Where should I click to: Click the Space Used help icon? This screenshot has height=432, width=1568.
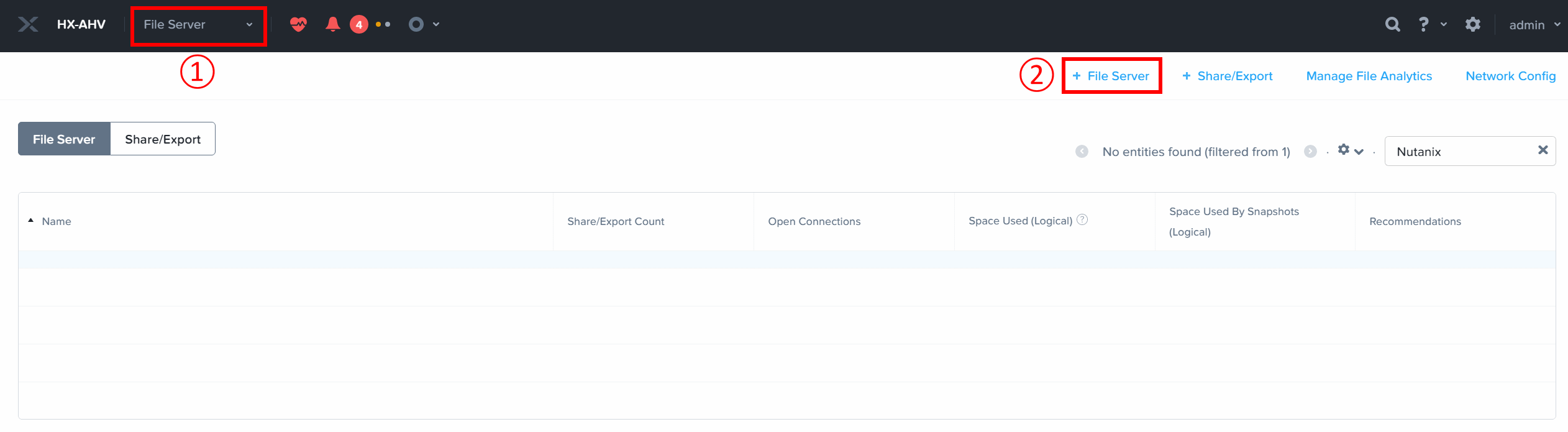click(x=1082, y=219)
